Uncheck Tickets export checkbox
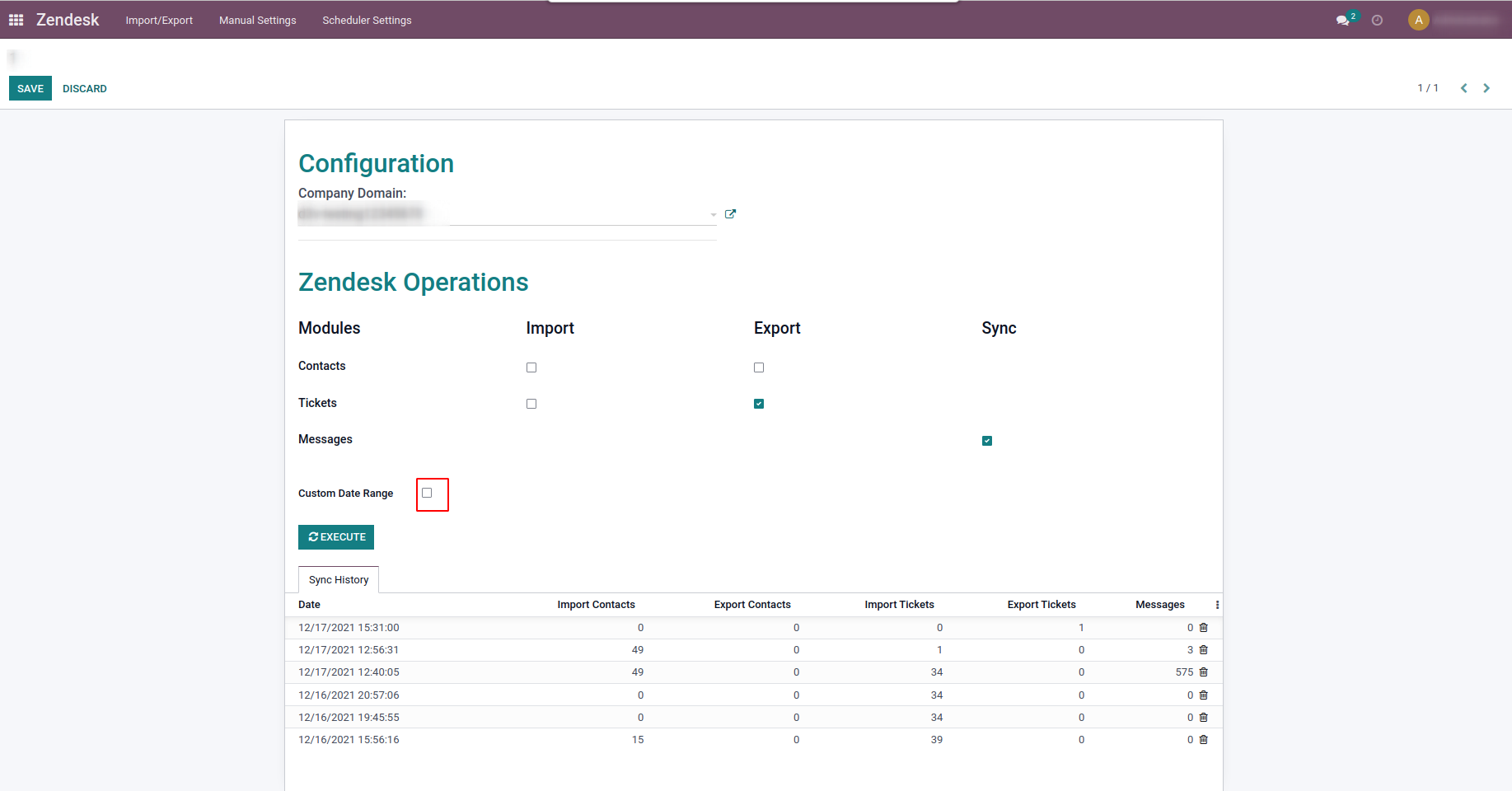 (759, 404)
